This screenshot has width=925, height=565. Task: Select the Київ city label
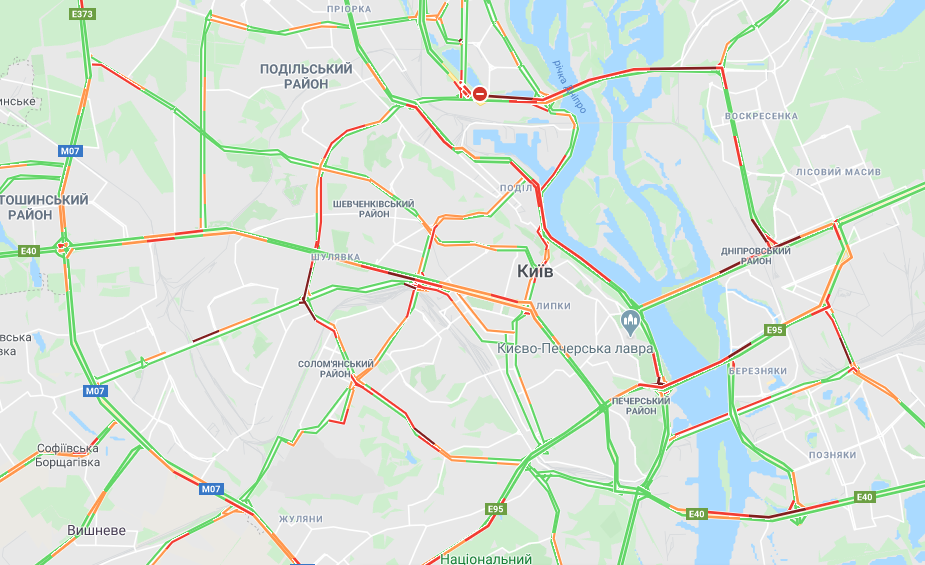point(535,271)
